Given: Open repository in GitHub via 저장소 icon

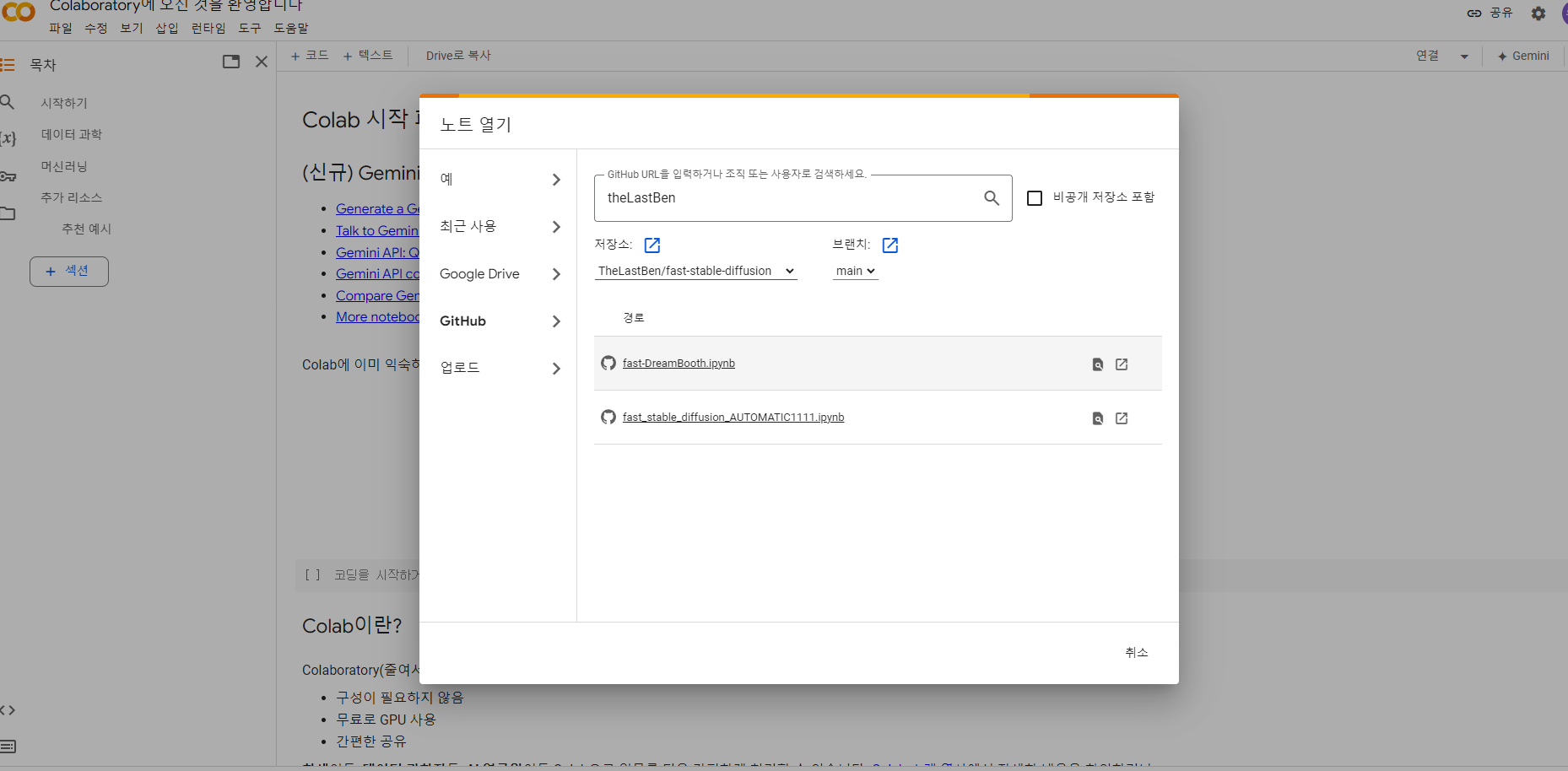Looking at the screenshot, I should point(652,245).
